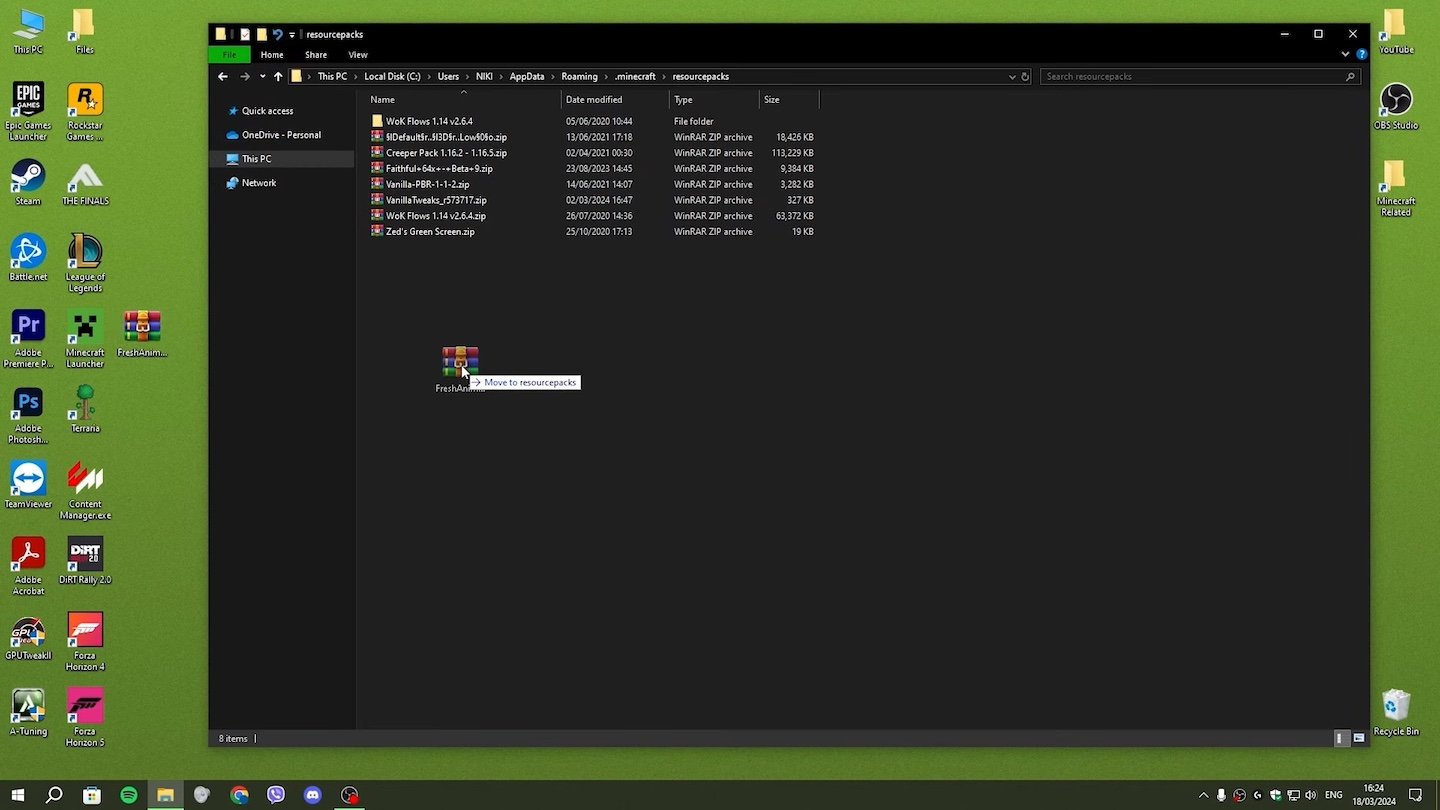Select Forza Horizon 4 desktop icon
The width and height of the screenshot is (1440, 810).
click(85, 643)
